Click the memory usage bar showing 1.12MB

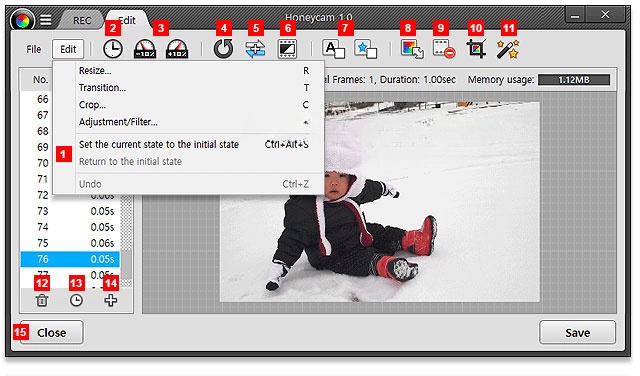[573, 80]
